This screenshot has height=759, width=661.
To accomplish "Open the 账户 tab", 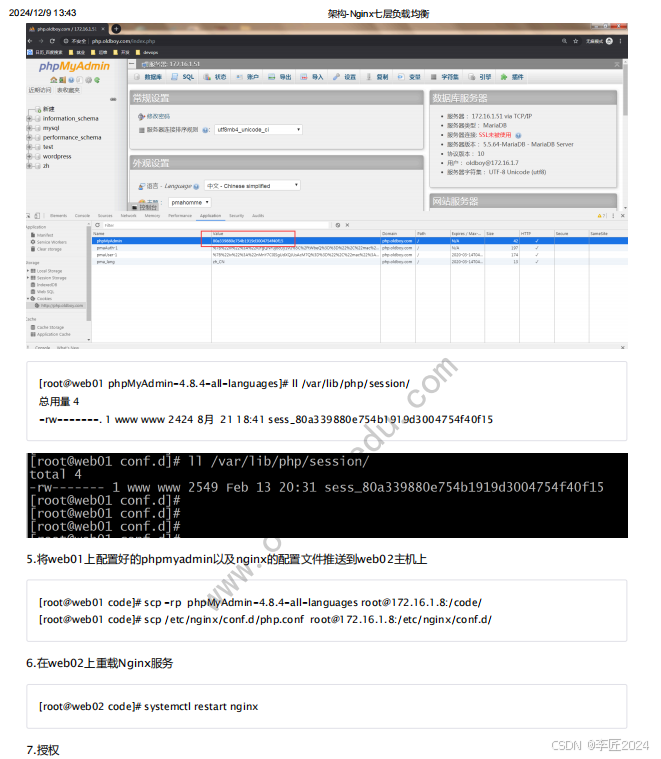I will [x=248, y=77].
